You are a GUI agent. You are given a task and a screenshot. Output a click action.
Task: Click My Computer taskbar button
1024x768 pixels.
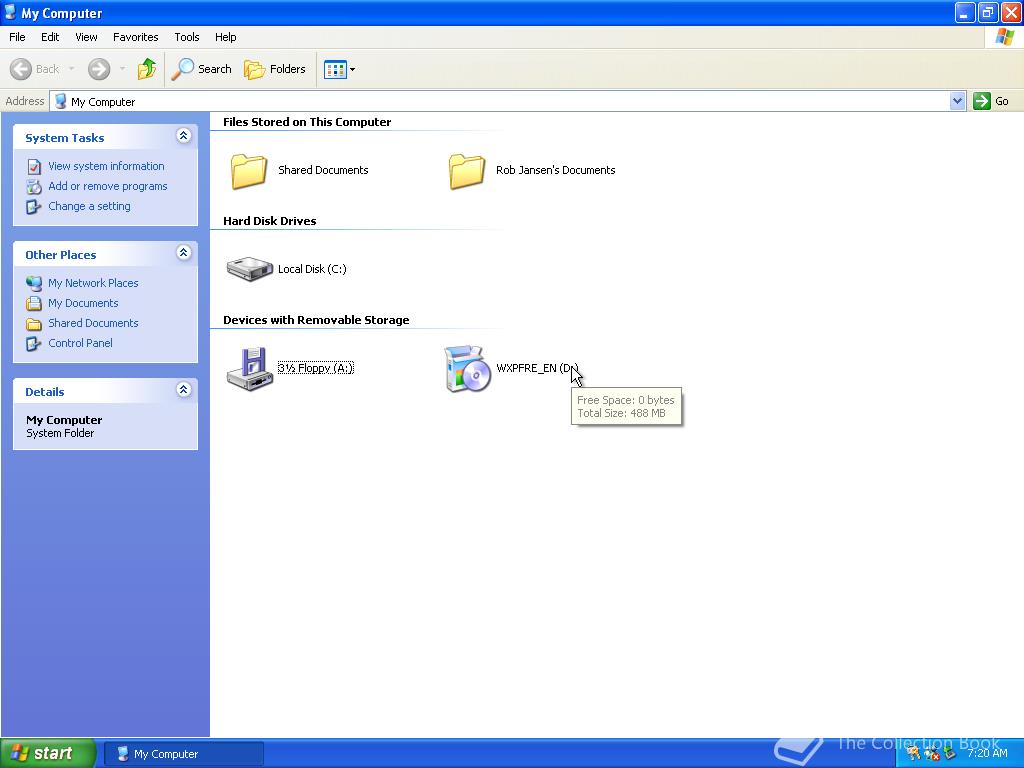pyautogui.click(x=184, y=754)
